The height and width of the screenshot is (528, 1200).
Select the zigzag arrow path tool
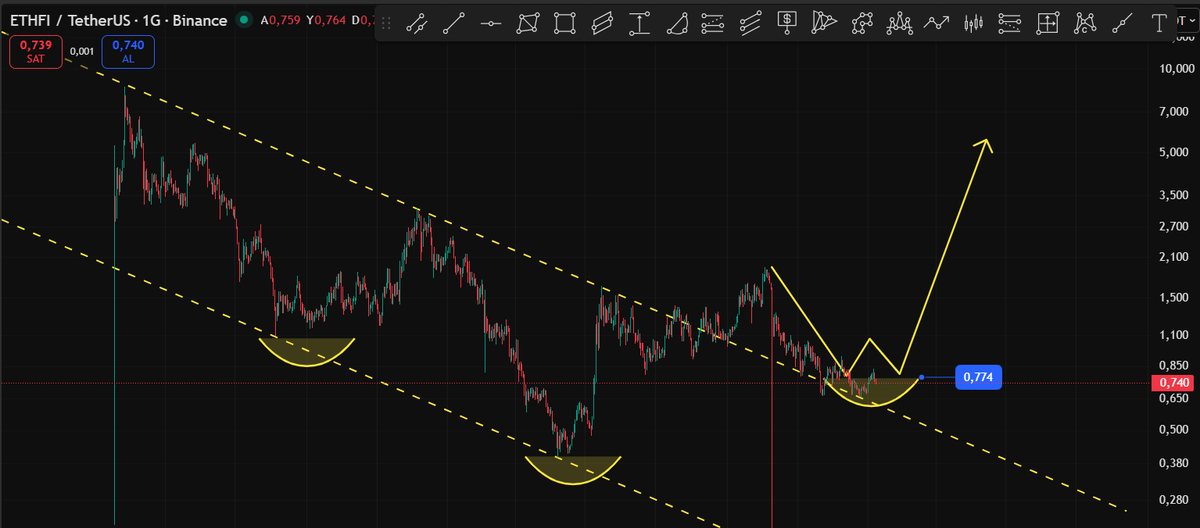point(937,23)
